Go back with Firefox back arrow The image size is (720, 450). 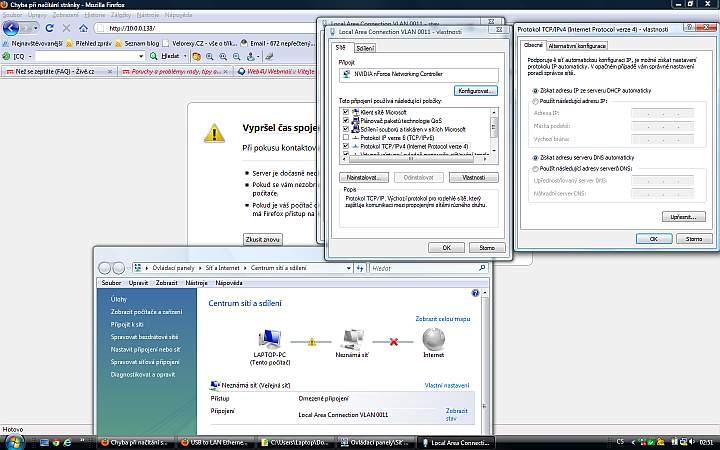pyautogui.click(x=10, y=28)
